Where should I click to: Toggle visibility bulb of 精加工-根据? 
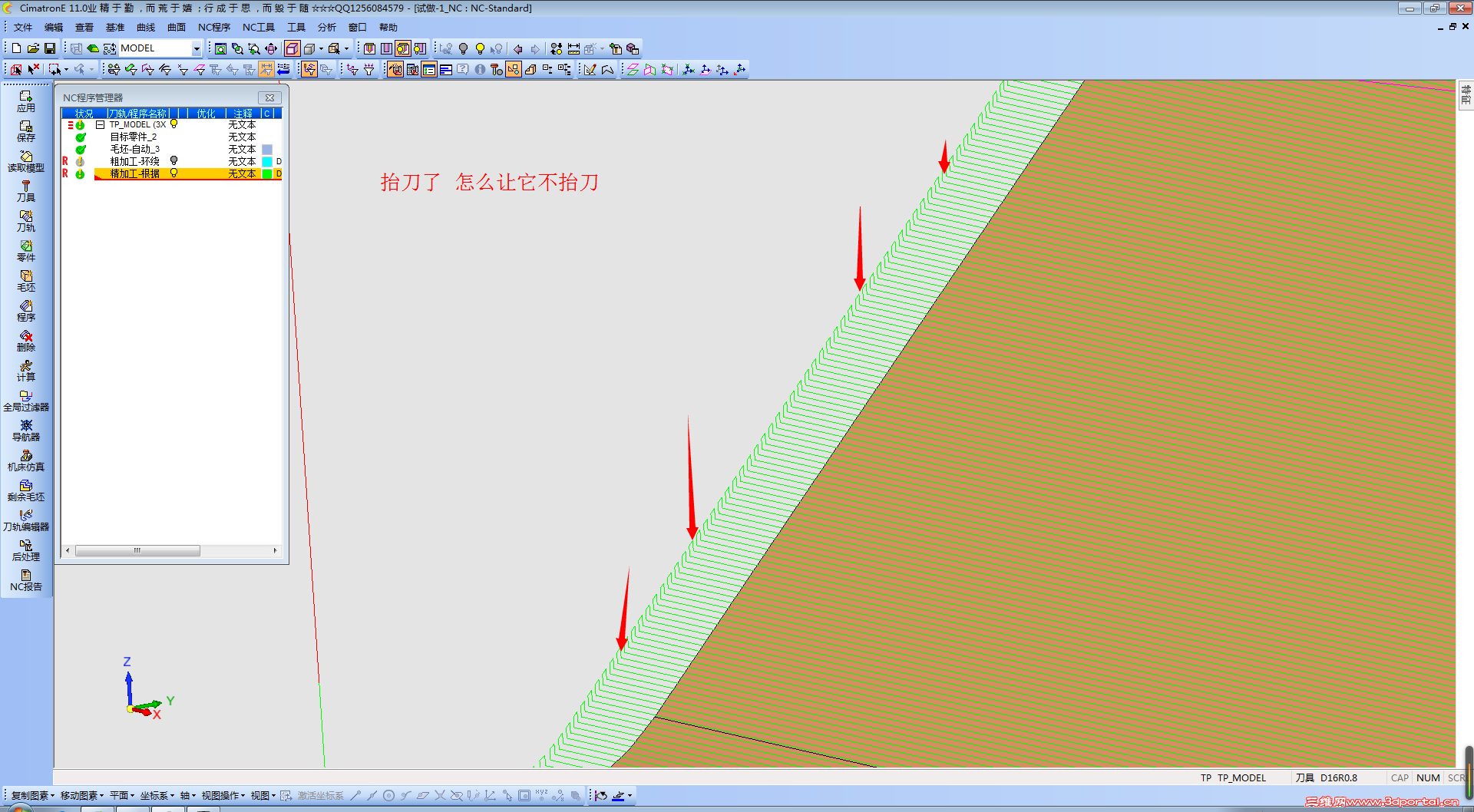click(x=174, y=173)
